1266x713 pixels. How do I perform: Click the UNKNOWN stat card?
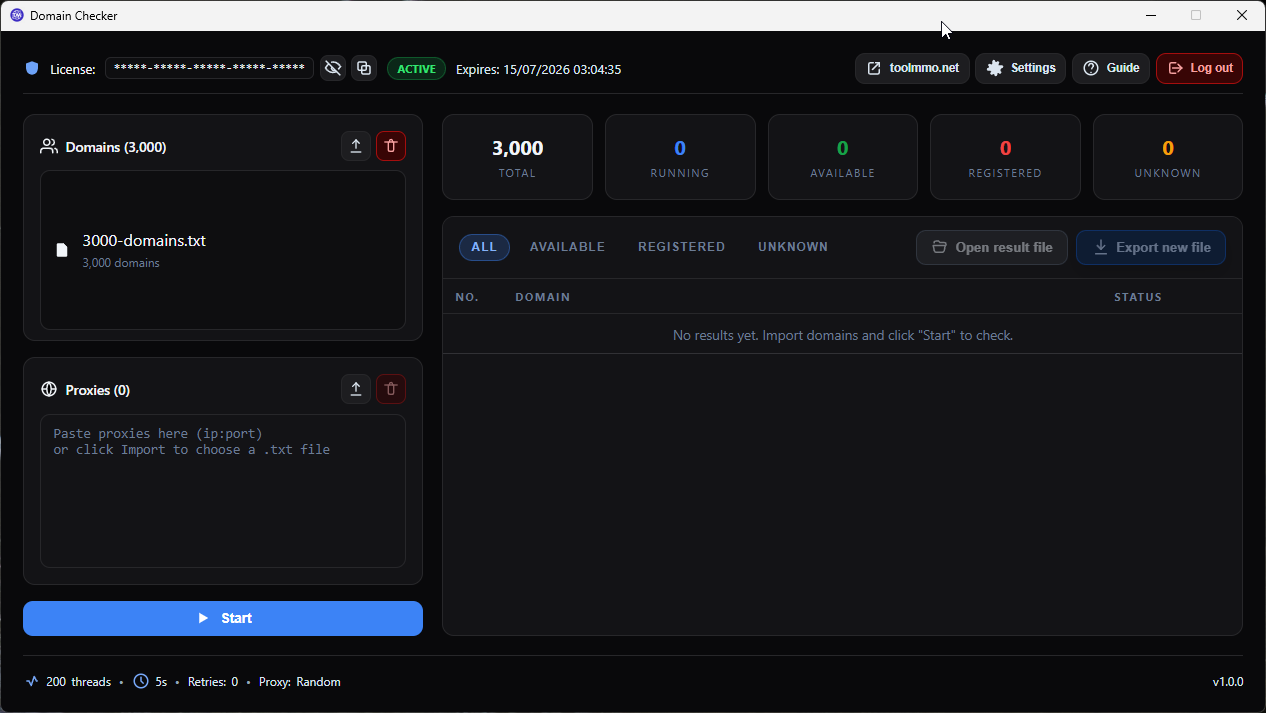click(x=1168, y=157)
